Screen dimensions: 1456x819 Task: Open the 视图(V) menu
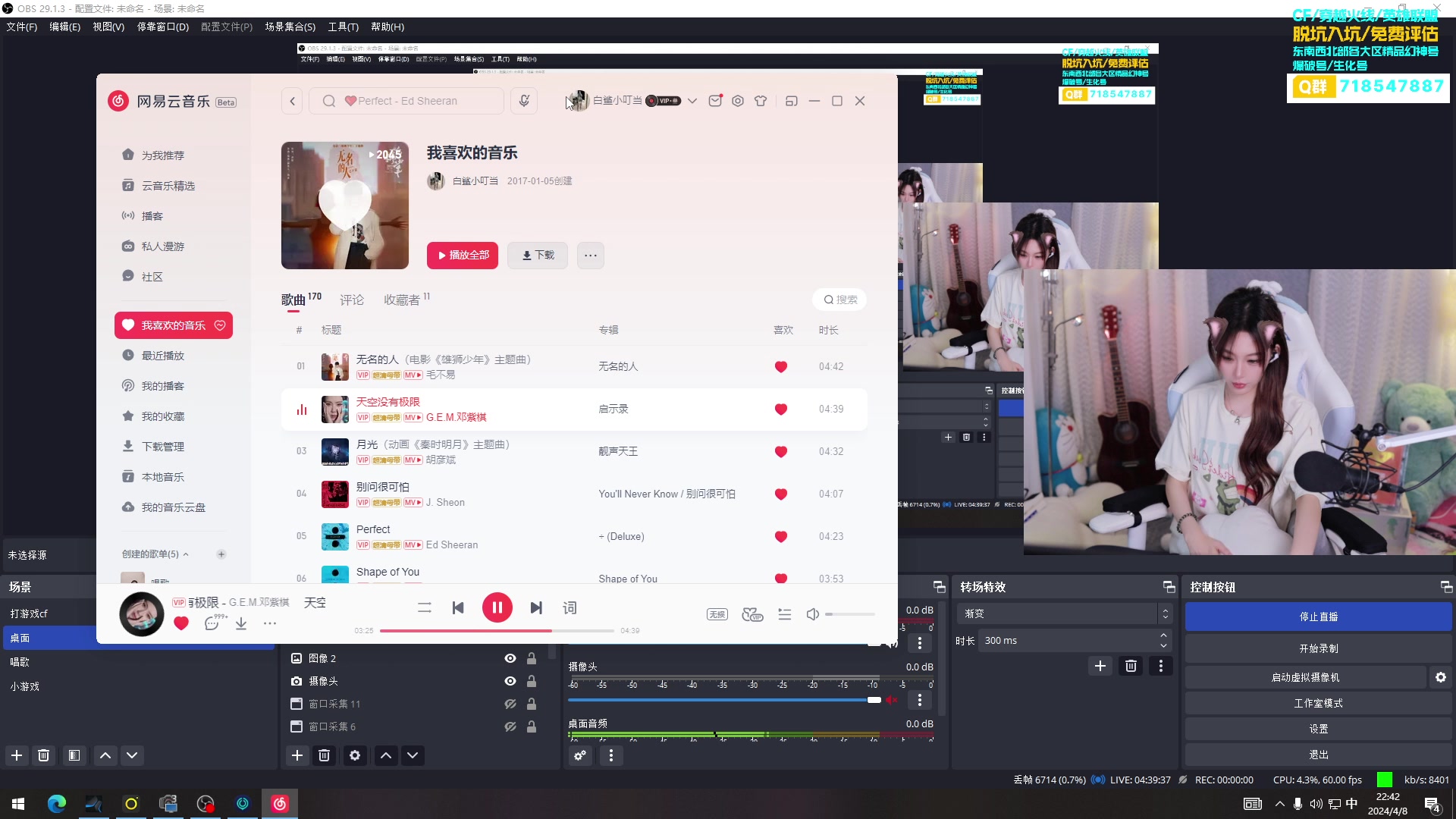click(108, 27)
